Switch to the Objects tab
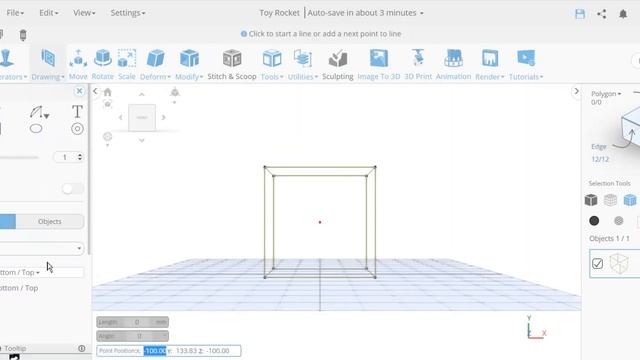640x360 pixels. 50,221
